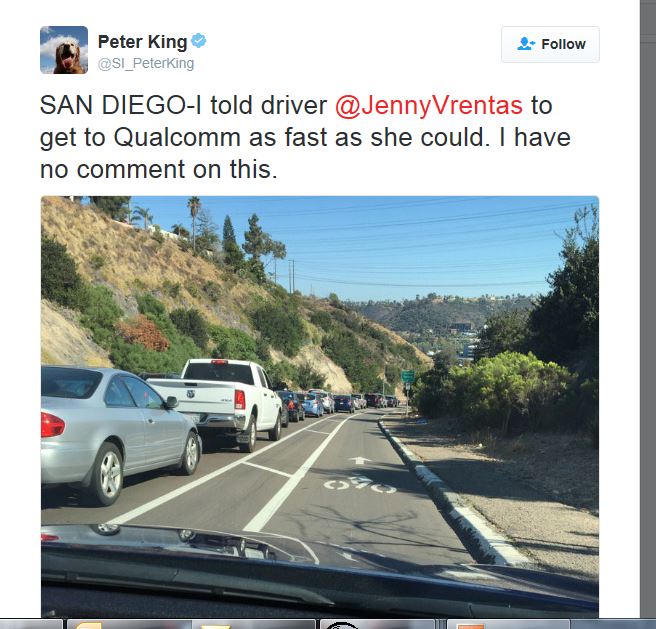Select the leftmost taskbar button
Screen dimensions: 656x629
[31, 624]
